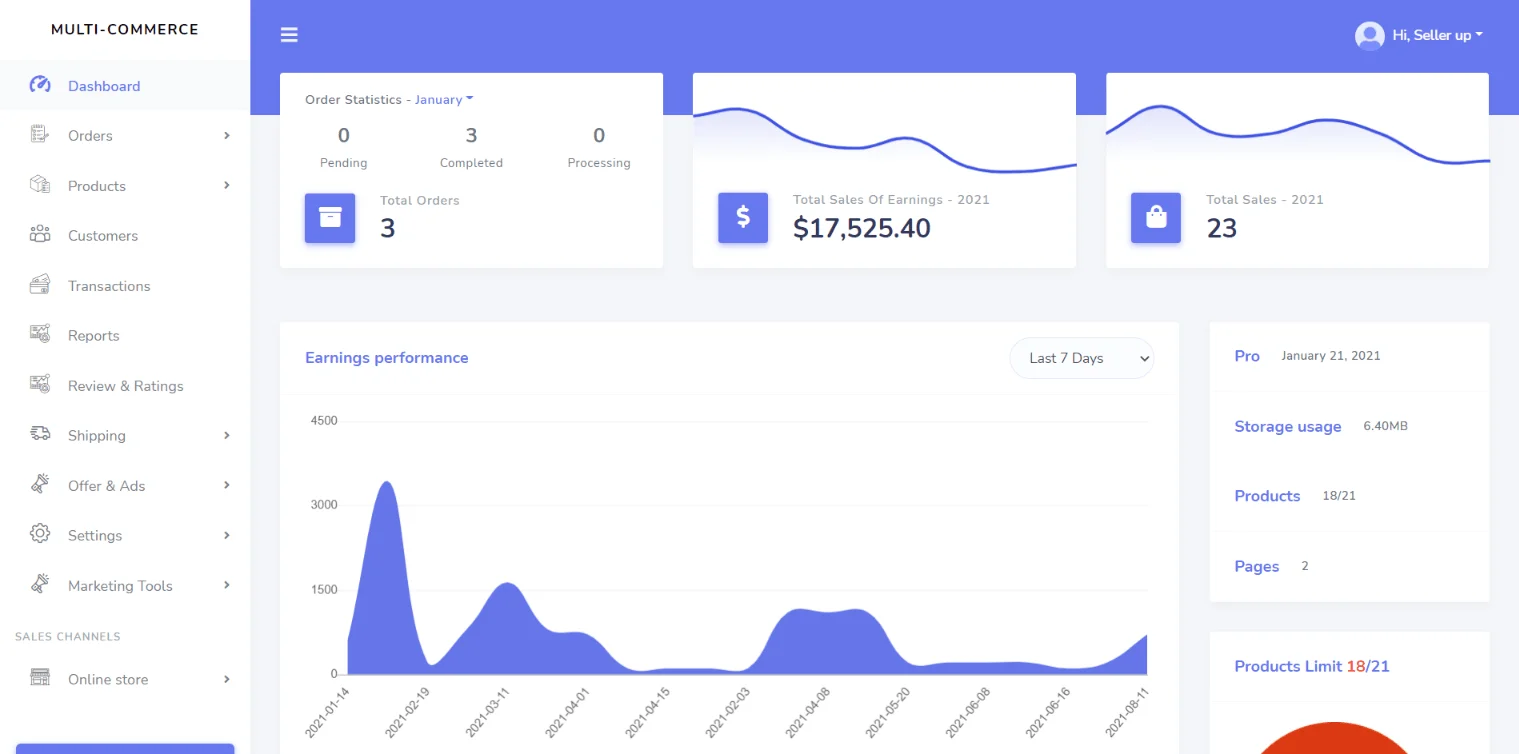Click the Settings gear icon
1519x754 pixels.
click(x=40, y=534)
